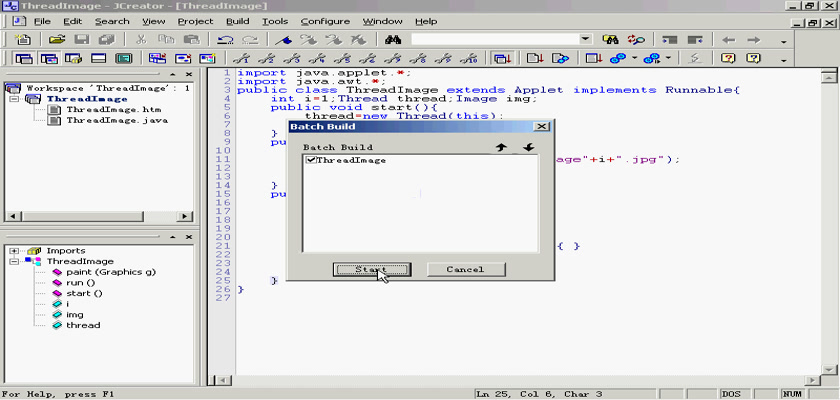Open the File menu
This screenshot has height=400, width=840.
(x=42, y=21)
